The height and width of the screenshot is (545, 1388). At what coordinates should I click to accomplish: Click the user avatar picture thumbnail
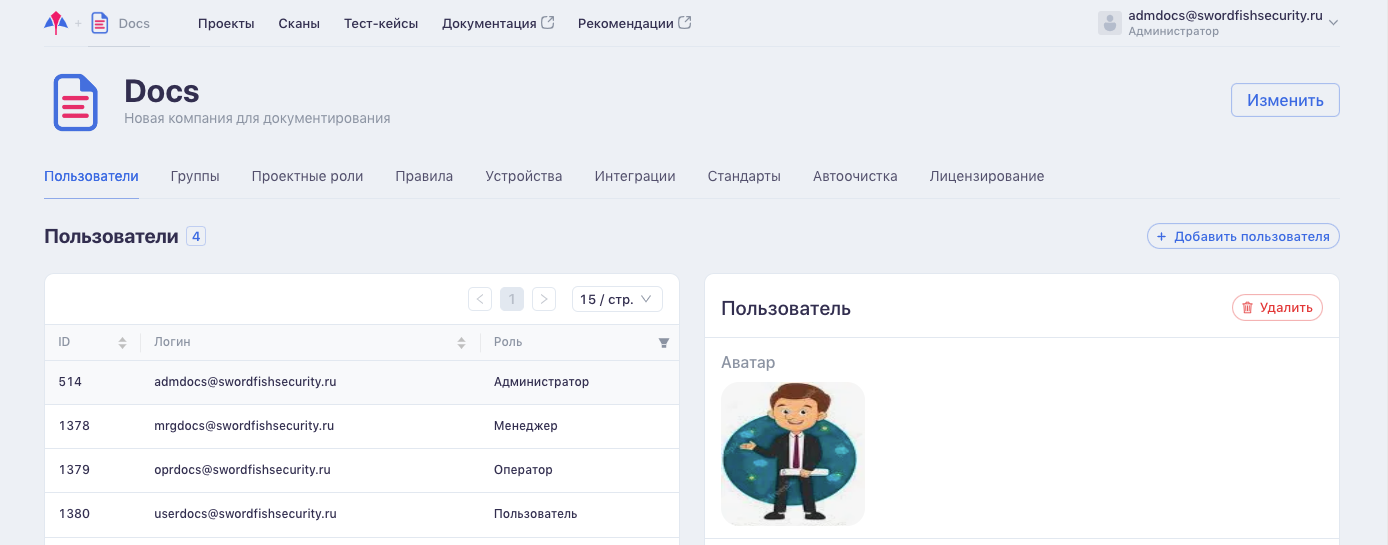(x=793, y=454)
